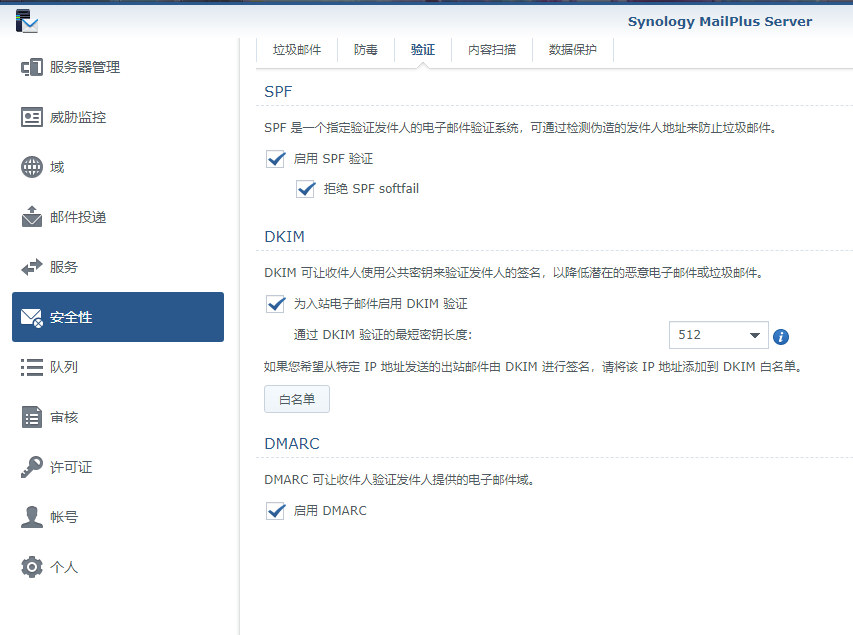Disable 启用 SPF 验证 checkbox
This screenshot has width=853, height=635.
(x=276, y=159)
